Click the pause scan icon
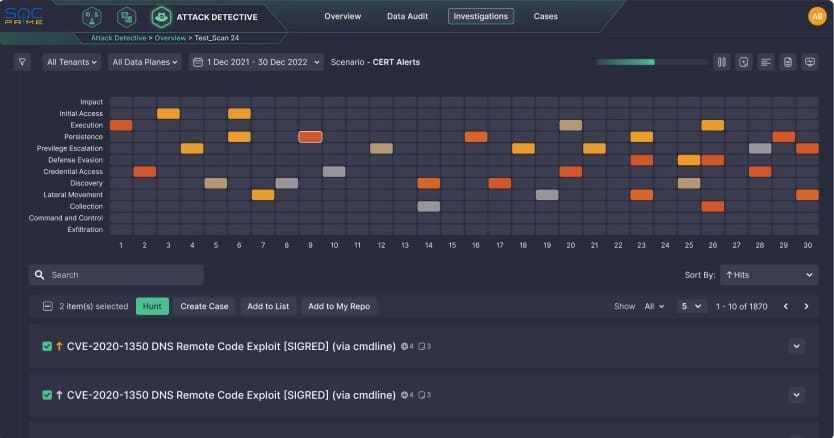The height and width of the screenshot is (438, 834). pos(721,62)
